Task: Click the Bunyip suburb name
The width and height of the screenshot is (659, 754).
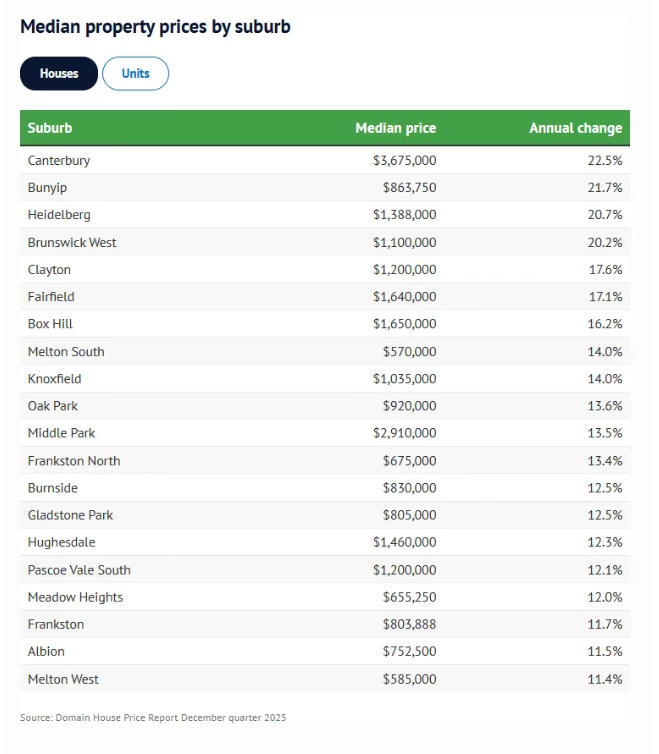Action: coord(47,187)
